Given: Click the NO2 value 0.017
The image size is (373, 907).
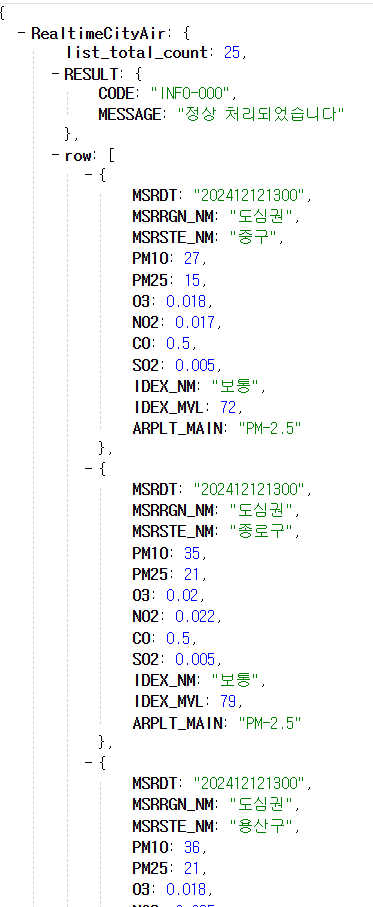Looking at the screenshot, I should (x=195, y=322).
